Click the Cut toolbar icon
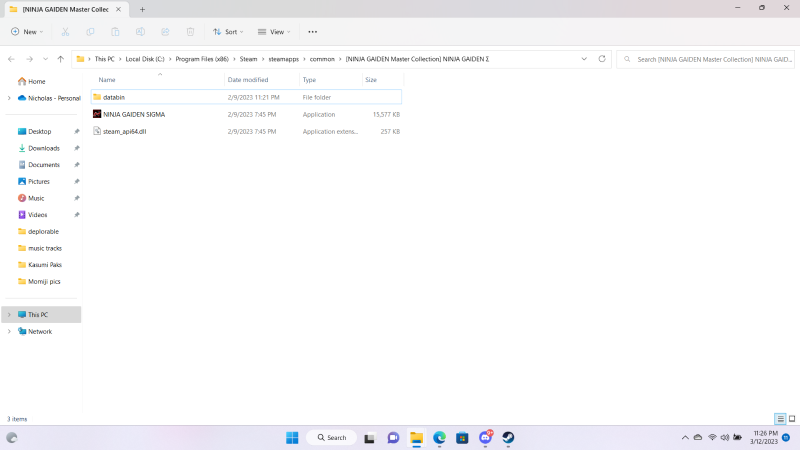 coord(65,32)
